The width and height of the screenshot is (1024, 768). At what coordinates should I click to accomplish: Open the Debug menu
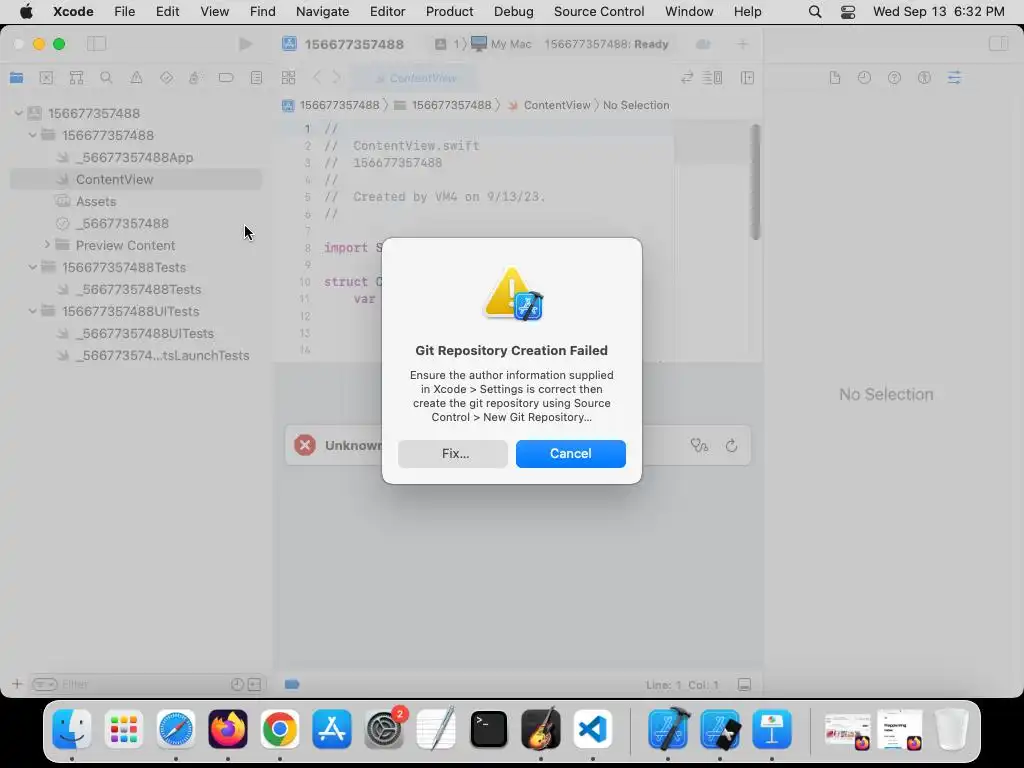point(513,12)
